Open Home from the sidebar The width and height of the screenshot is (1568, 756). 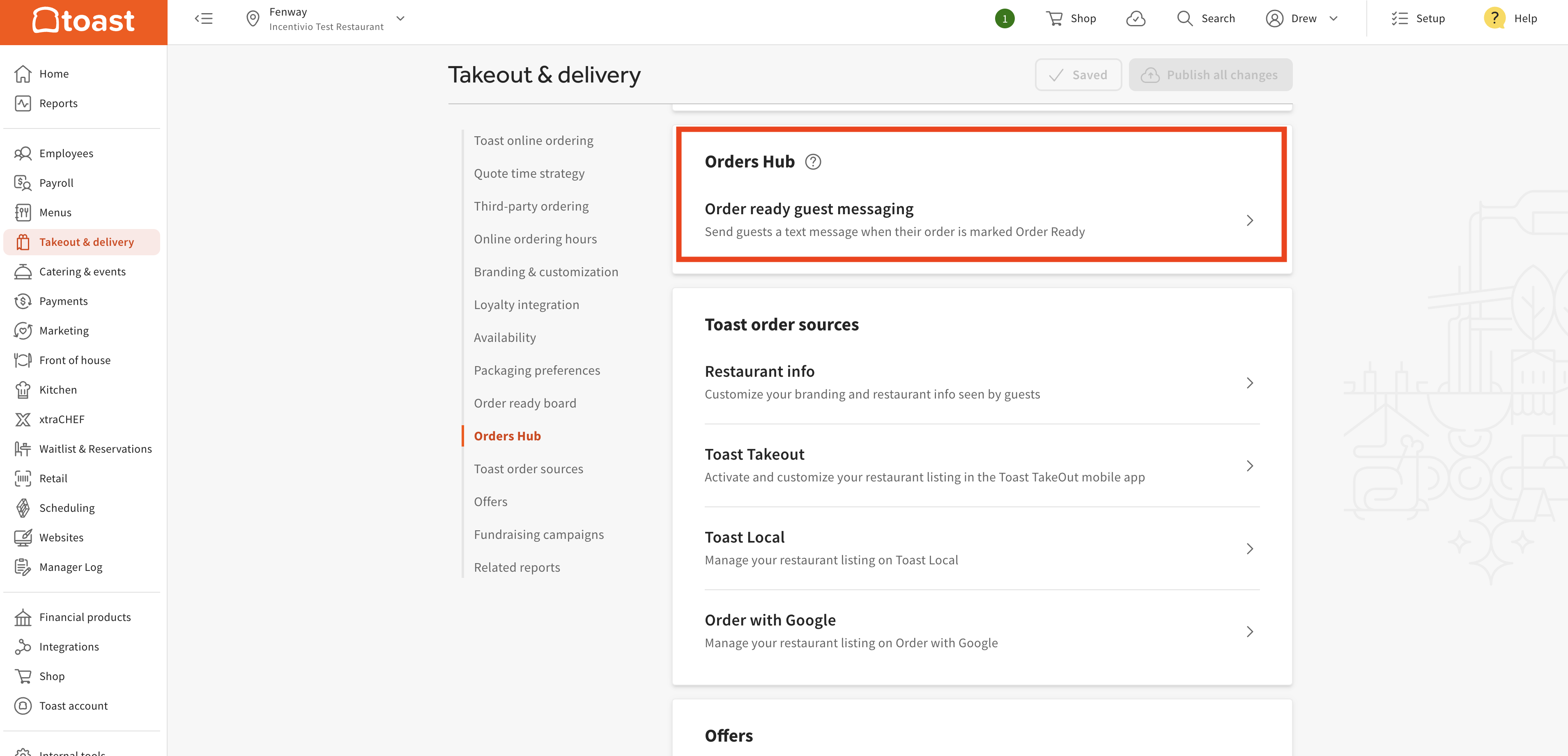point(82,73)
